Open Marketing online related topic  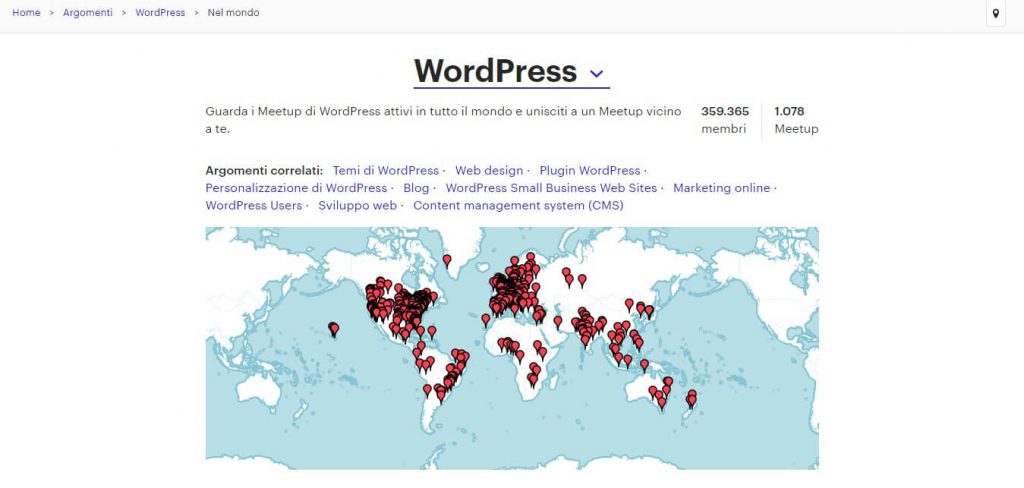722,188
